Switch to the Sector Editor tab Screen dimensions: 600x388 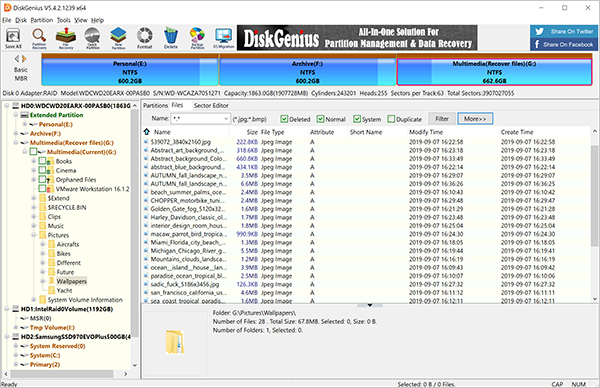tap(211, 105)
